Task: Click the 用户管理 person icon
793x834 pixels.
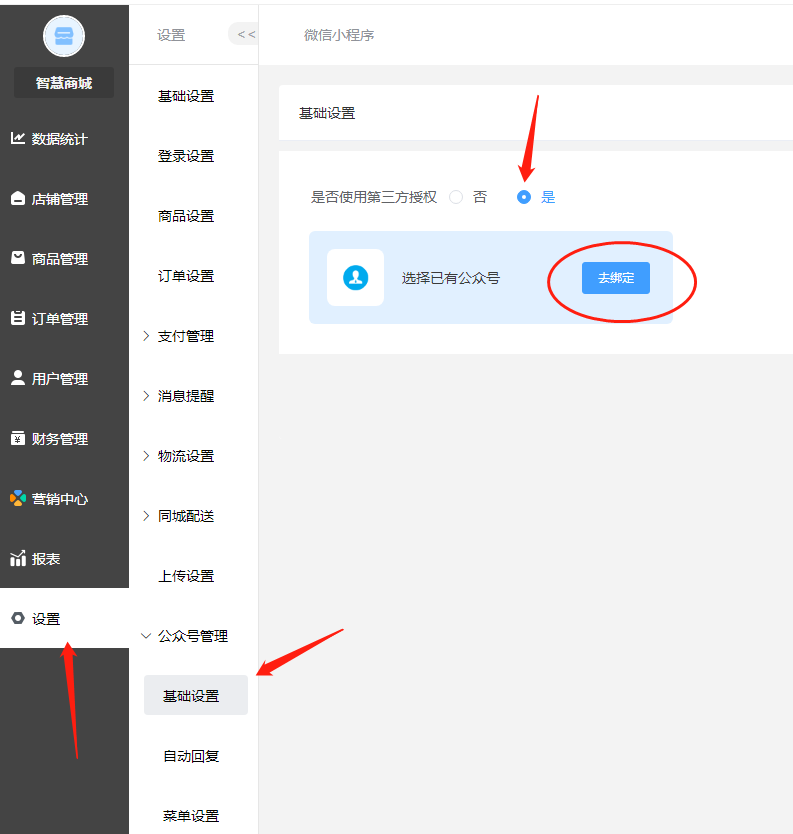Action: 18,378
